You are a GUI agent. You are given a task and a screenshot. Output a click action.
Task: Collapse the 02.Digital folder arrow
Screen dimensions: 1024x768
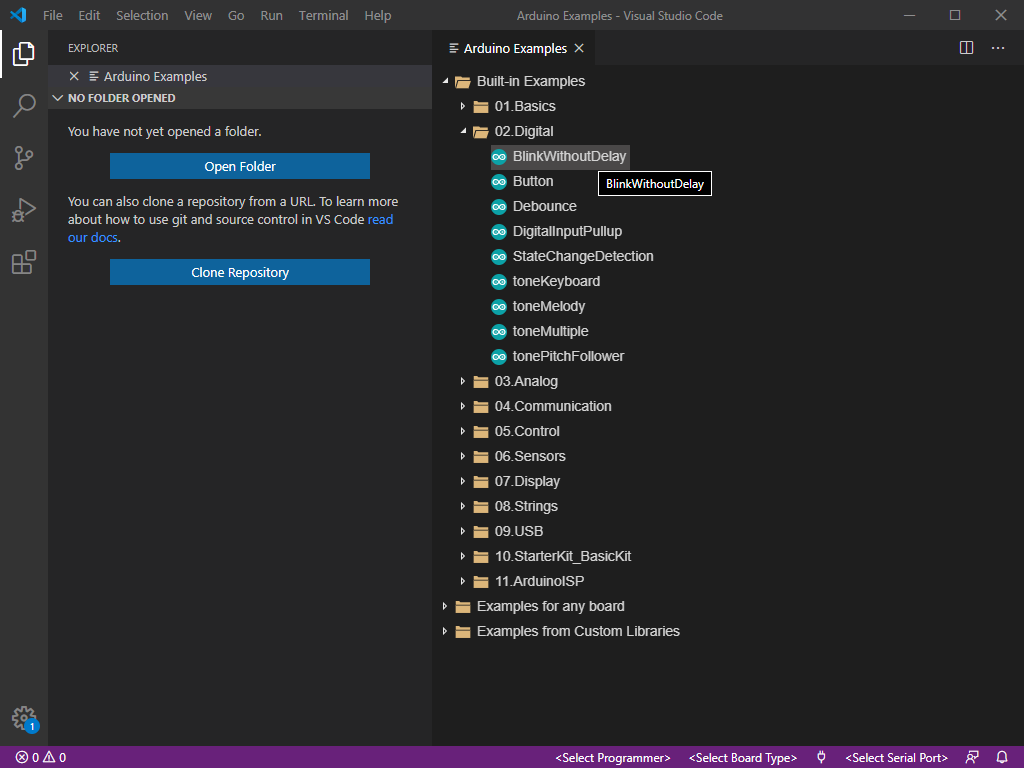coord(463,131)
